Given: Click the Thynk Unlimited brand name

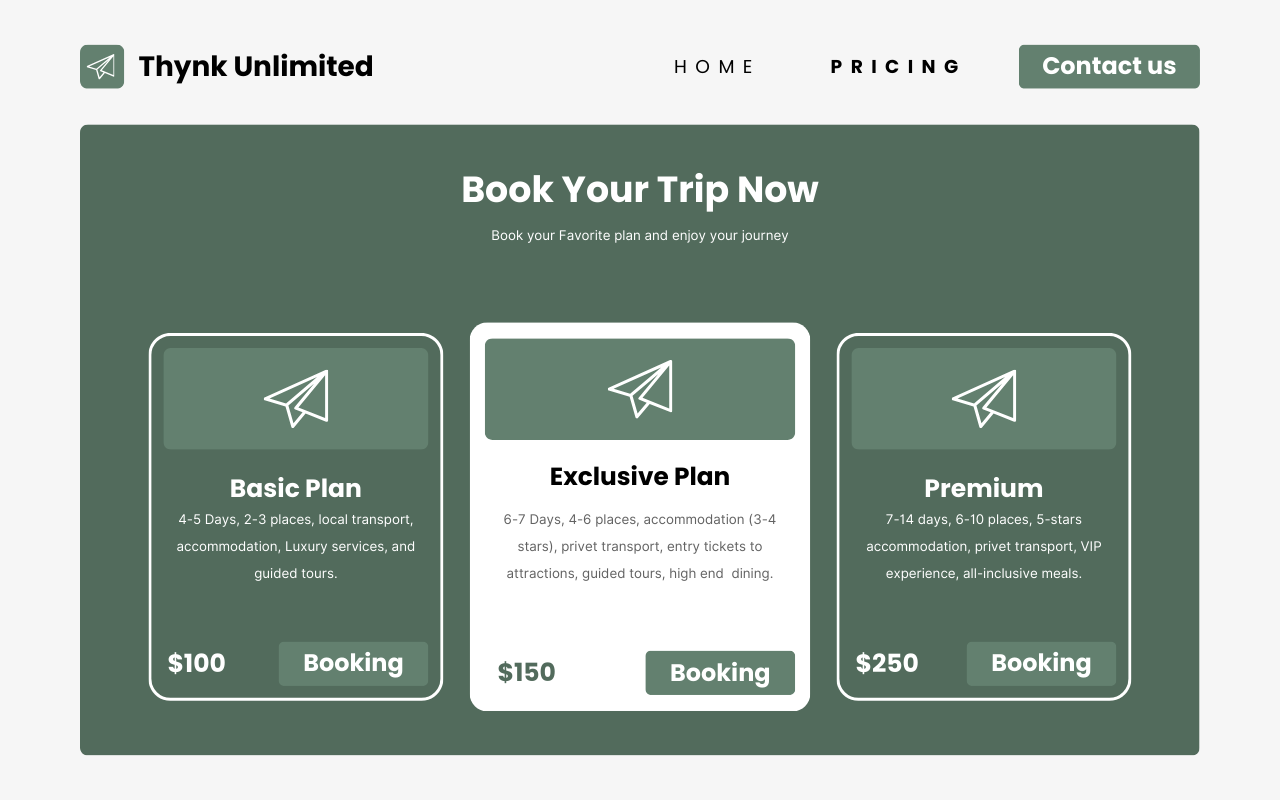Looking at the screenshot, I should coord(256,67).
